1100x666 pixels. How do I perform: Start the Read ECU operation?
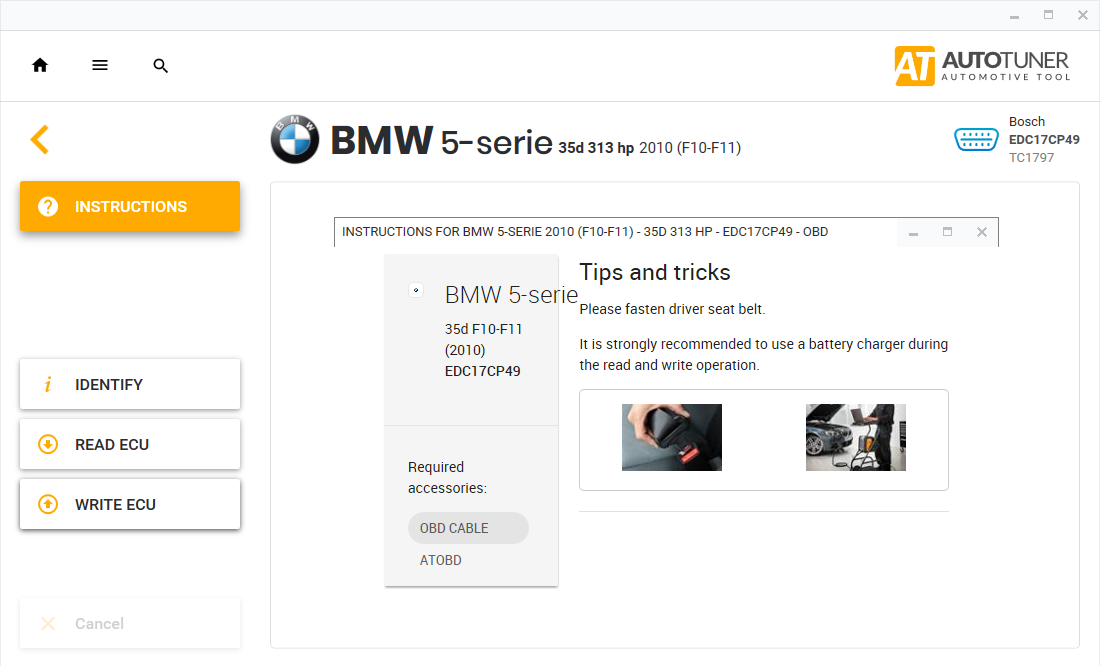tap(130, 445)
